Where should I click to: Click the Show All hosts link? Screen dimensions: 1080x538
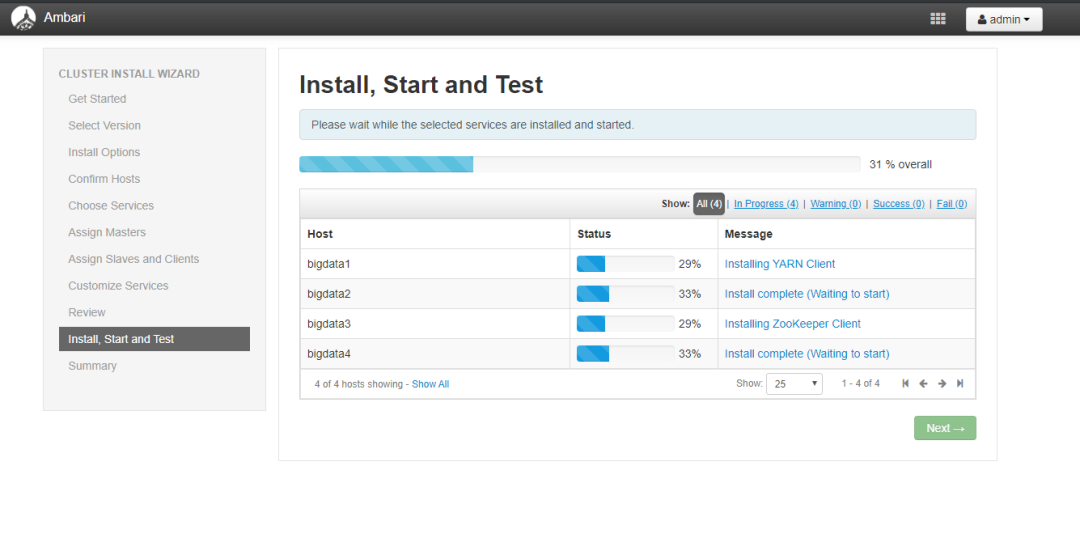430,384
